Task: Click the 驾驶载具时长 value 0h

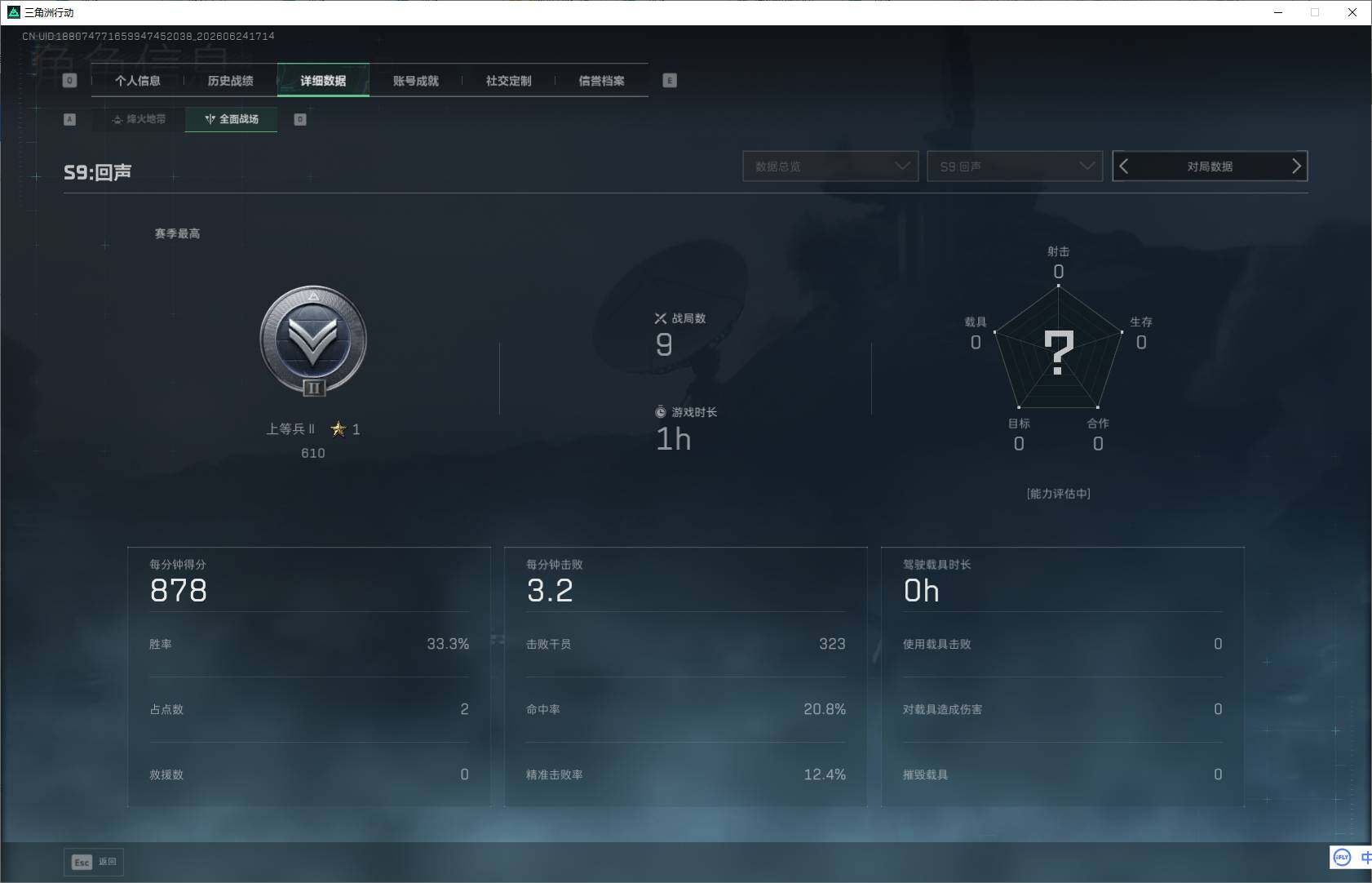Action: [922, 590]
